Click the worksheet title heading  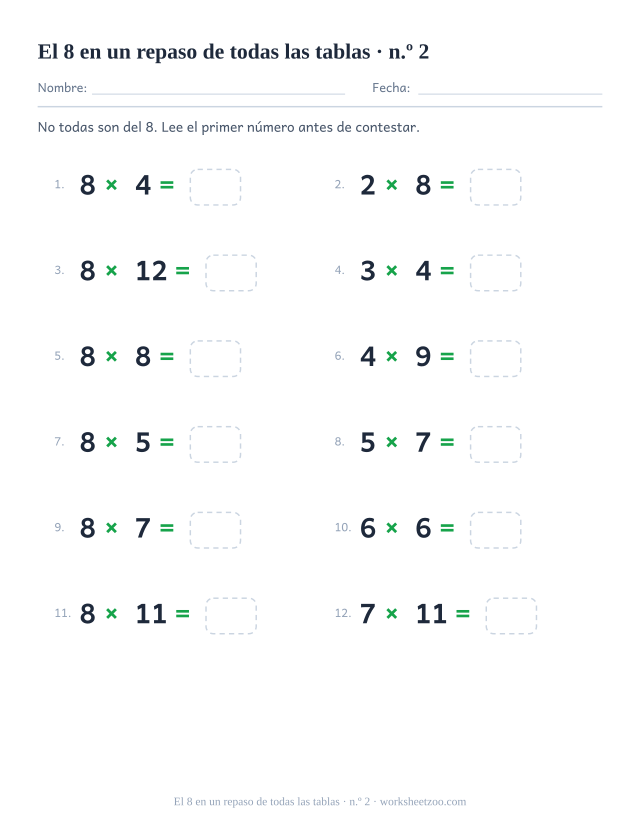233,52
